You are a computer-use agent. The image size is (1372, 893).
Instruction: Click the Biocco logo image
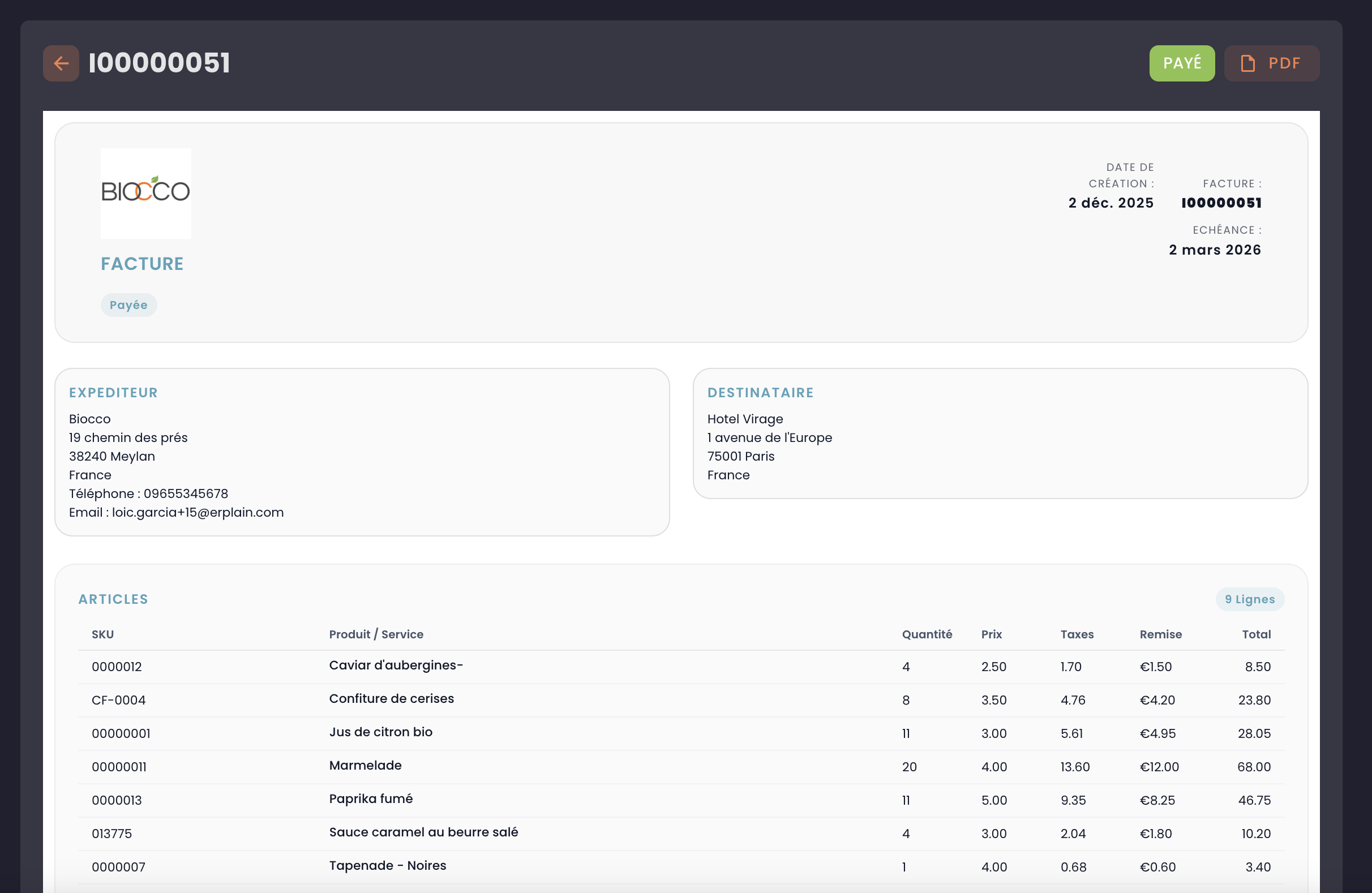click(146, 193)
